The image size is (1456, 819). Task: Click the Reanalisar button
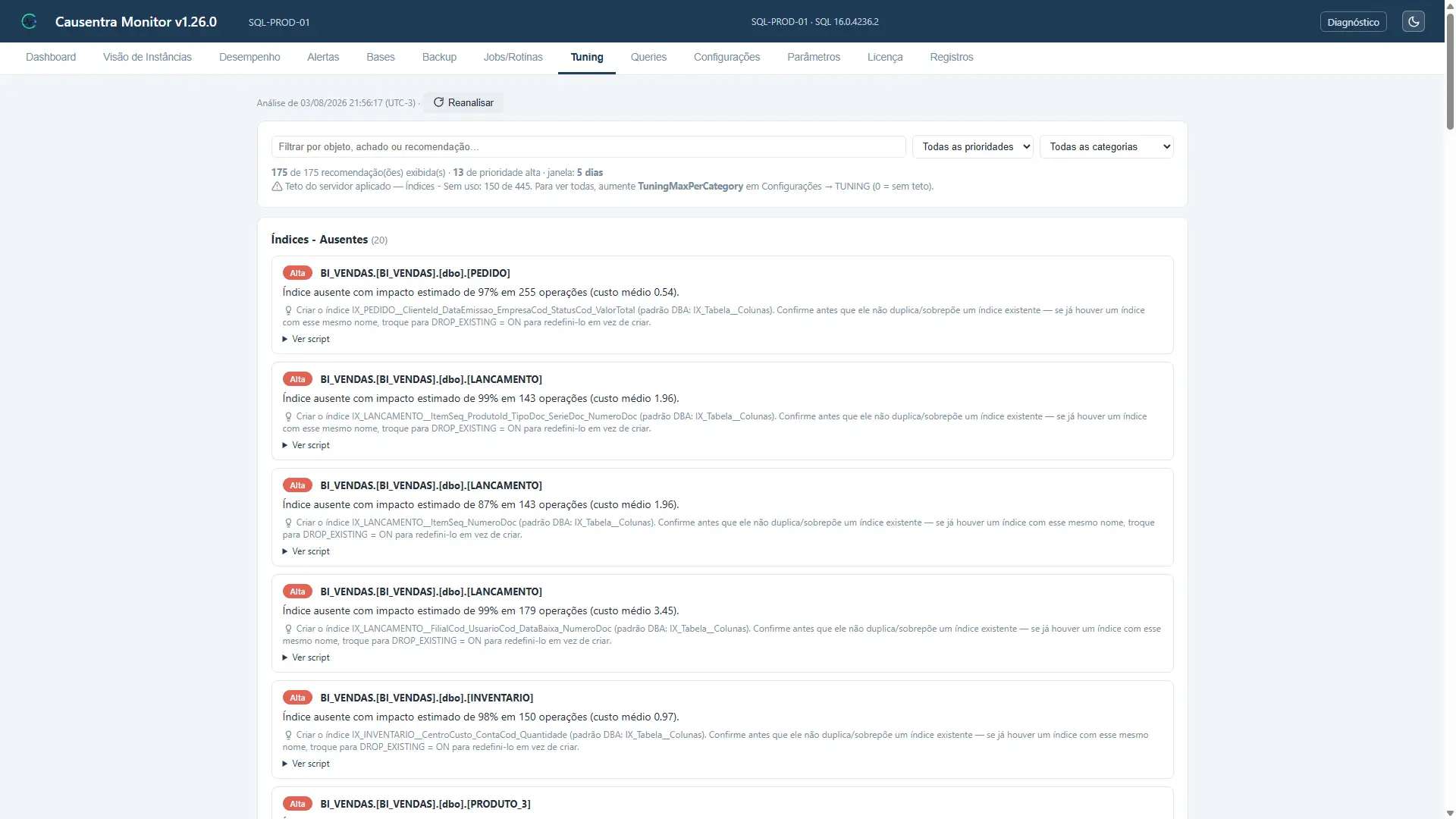(x=463, y=102)
